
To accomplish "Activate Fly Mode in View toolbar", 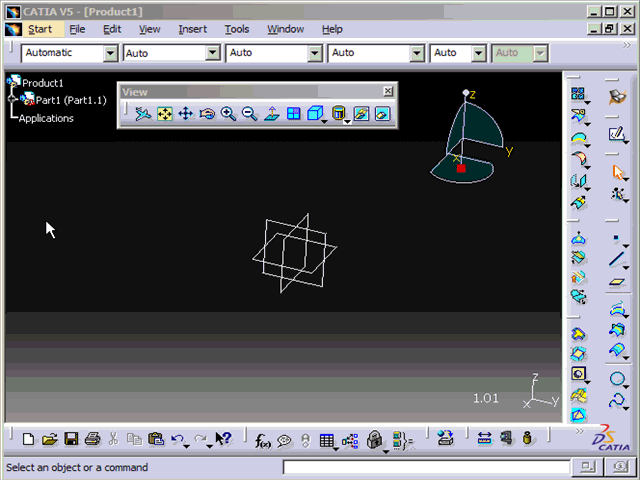I will [143, 113].
